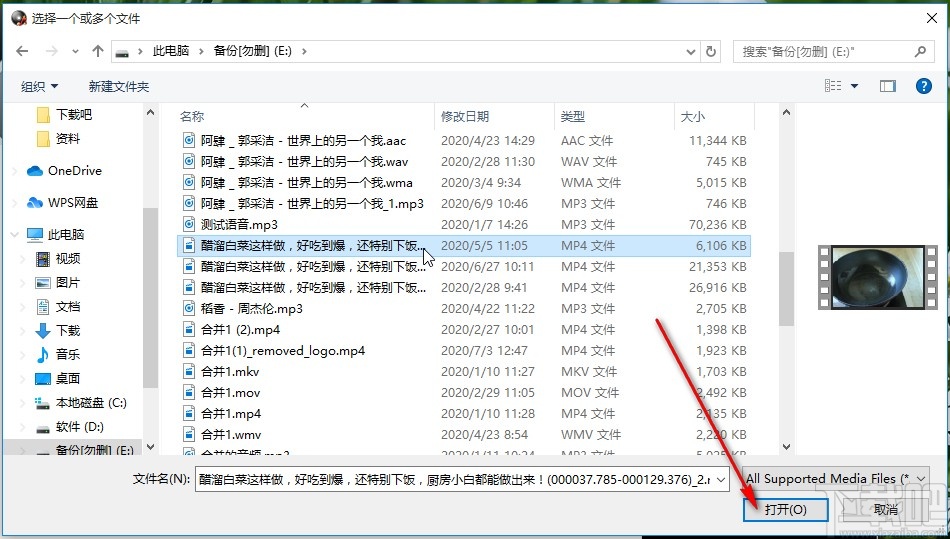950x539 pixels.
Task: Click the file icon of 合并1.mkv
Action: pos(189,372)
